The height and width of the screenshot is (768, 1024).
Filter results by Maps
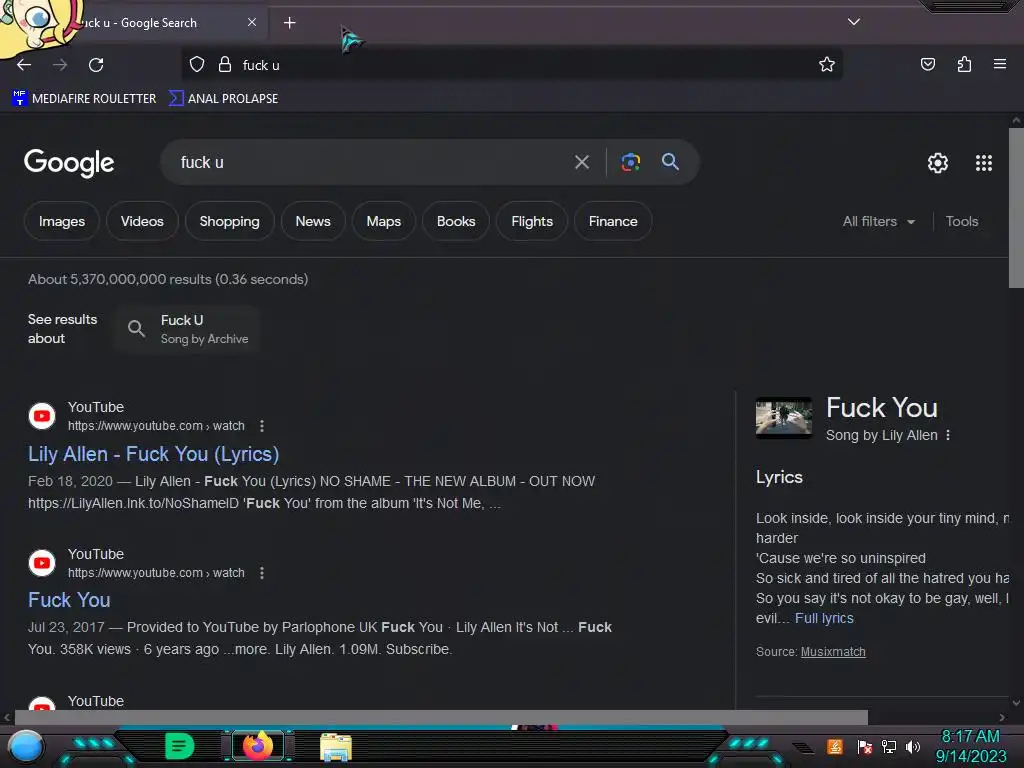[383, 221]
